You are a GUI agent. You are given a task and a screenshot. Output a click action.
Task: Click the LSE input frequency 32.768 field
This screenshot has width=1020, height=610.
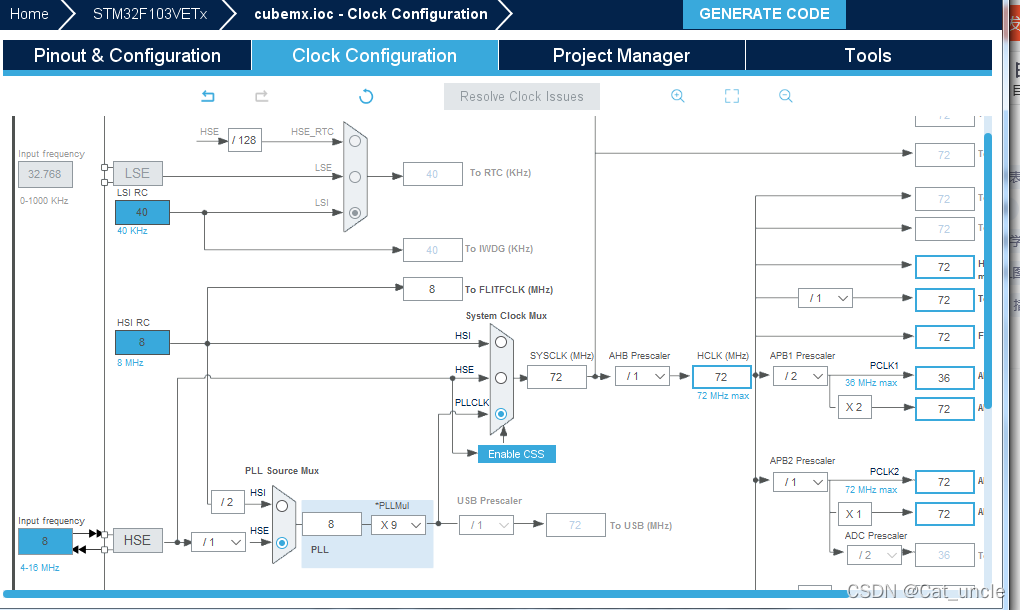coord(45,174)
